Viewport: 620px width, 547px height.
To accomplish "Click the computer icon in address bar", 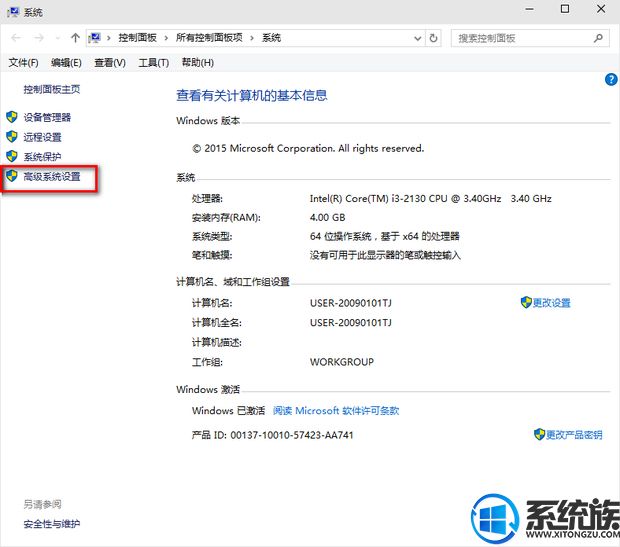I will pos(95,38).
